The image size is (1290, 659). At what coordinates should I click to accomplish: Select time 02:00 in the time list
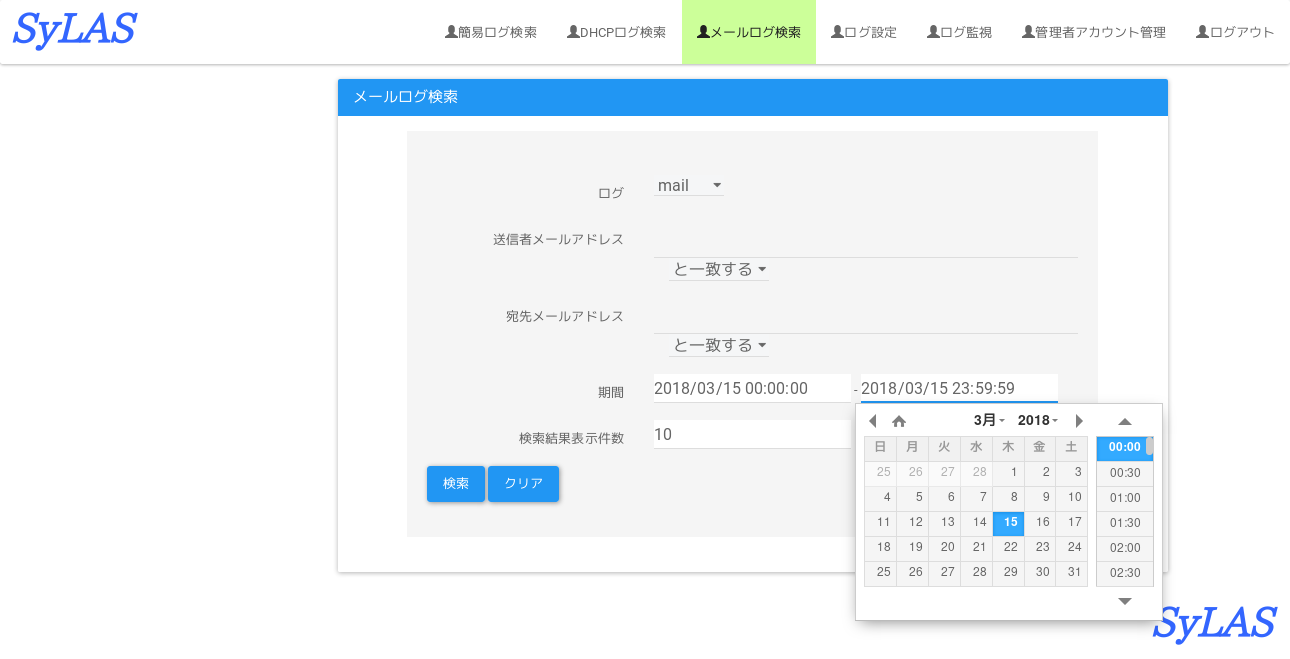(x=1125, y=548)
